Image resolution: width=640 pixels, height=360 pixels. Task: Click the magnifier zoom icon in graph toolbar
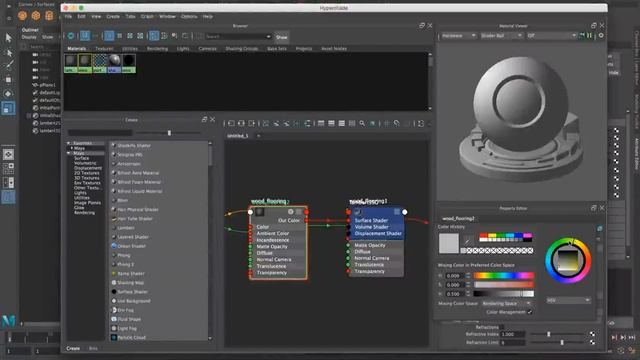[362, 123]
